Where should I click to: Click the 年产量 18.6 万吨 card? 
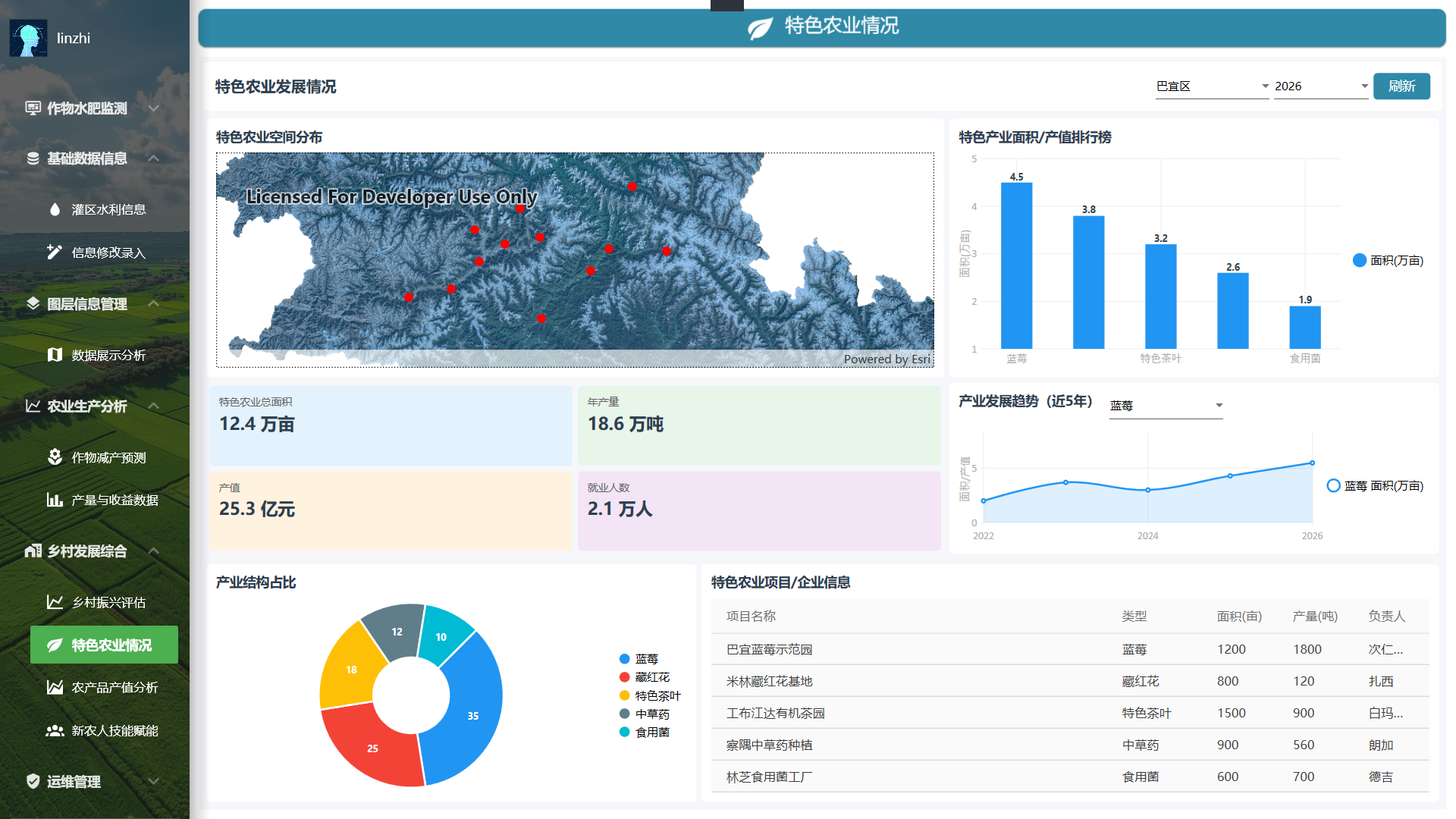click(x=759, y=425)
